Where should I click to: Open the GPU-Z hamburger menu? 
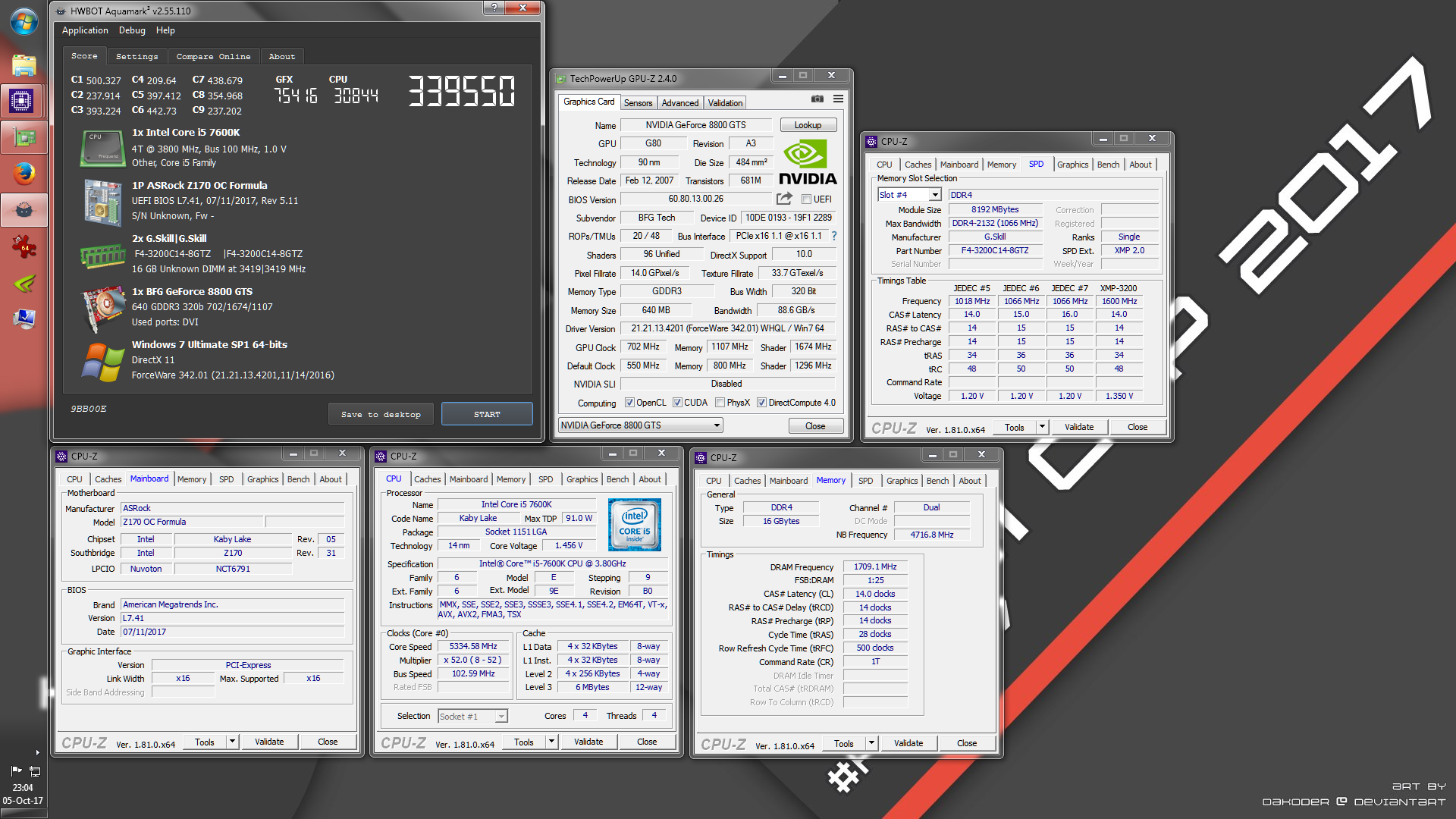[838, 99]
